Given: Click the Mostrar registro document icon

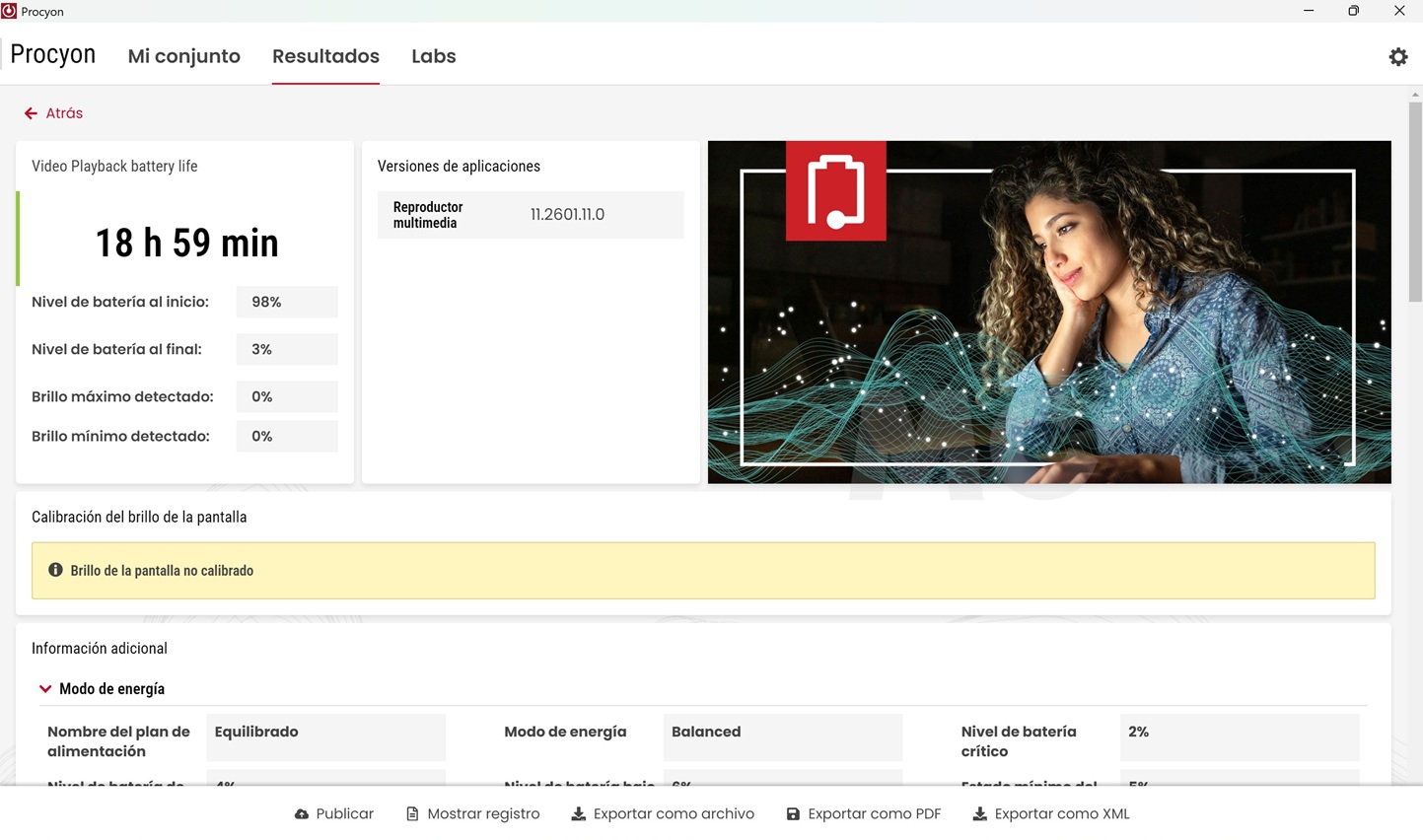Looking at the screenshot, I should coord(412,814).
